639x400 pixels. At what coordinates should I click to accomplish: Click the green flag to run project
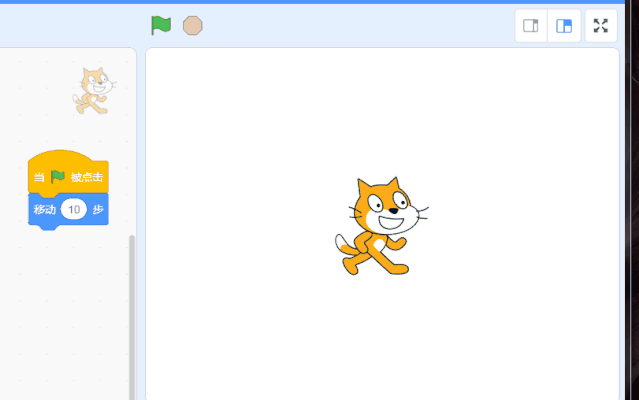(x=161, y=26)
